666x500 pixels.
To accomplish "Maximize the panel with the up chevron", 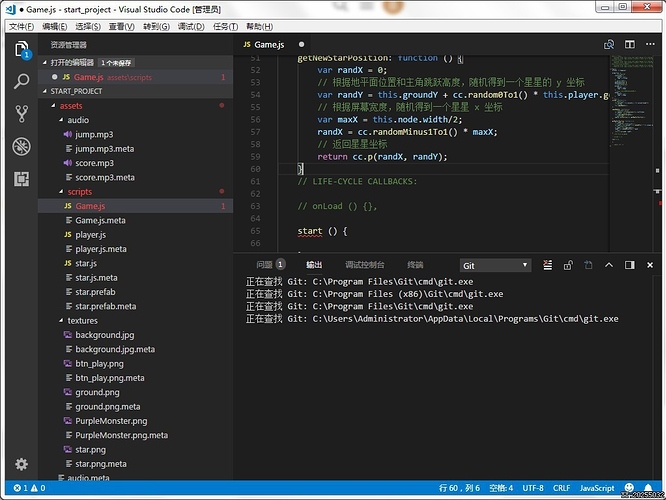I will pyautogui.click(x=608, y=265).
